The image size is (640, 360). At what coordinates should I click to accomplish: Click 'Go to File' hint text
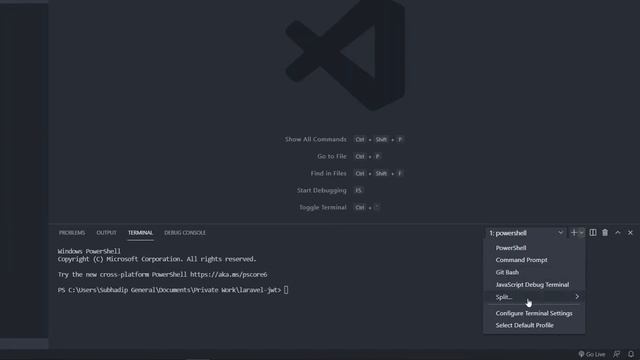click(x=332, y=156)
